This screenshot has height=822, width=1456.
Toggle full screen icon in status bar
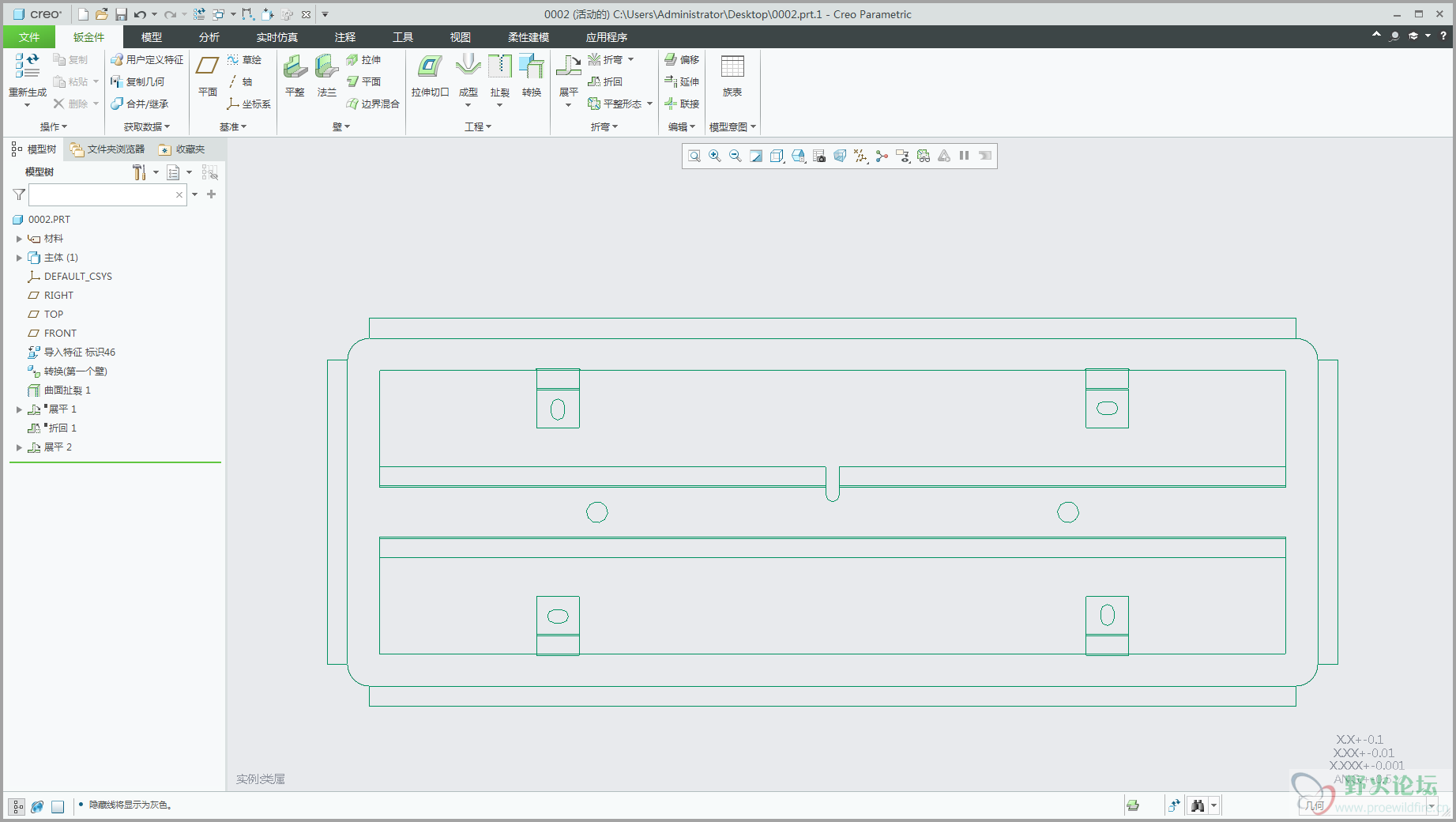coord(58,806)
